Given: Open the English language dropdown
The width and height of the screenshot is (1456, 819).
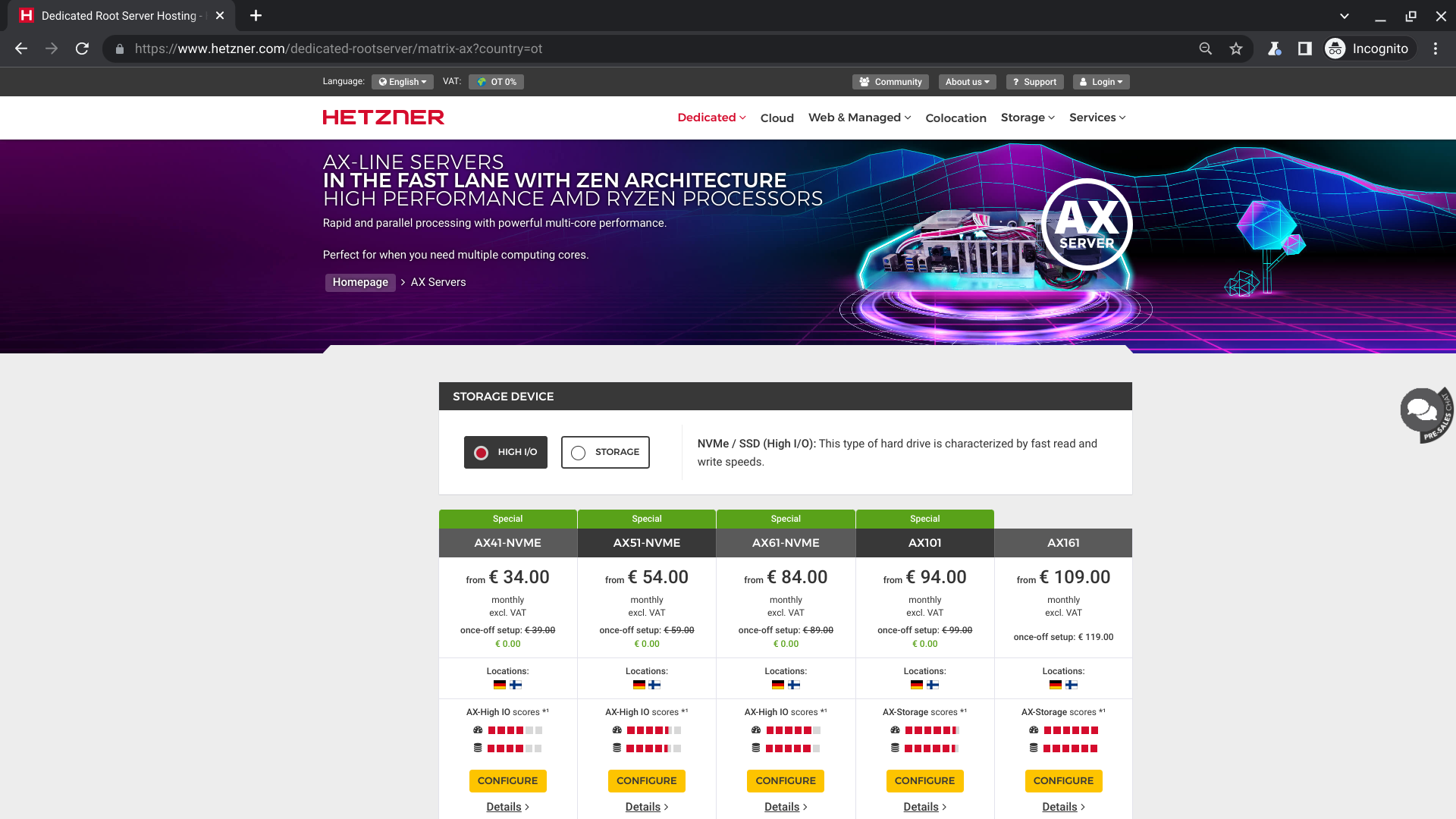Looking at the screenshot, I should tap(403, 82).
